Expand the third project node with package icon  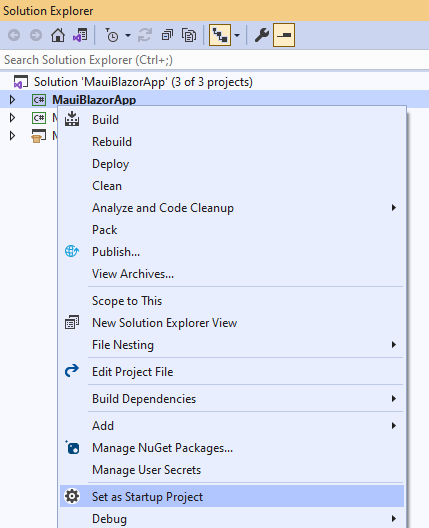point(12,135)
